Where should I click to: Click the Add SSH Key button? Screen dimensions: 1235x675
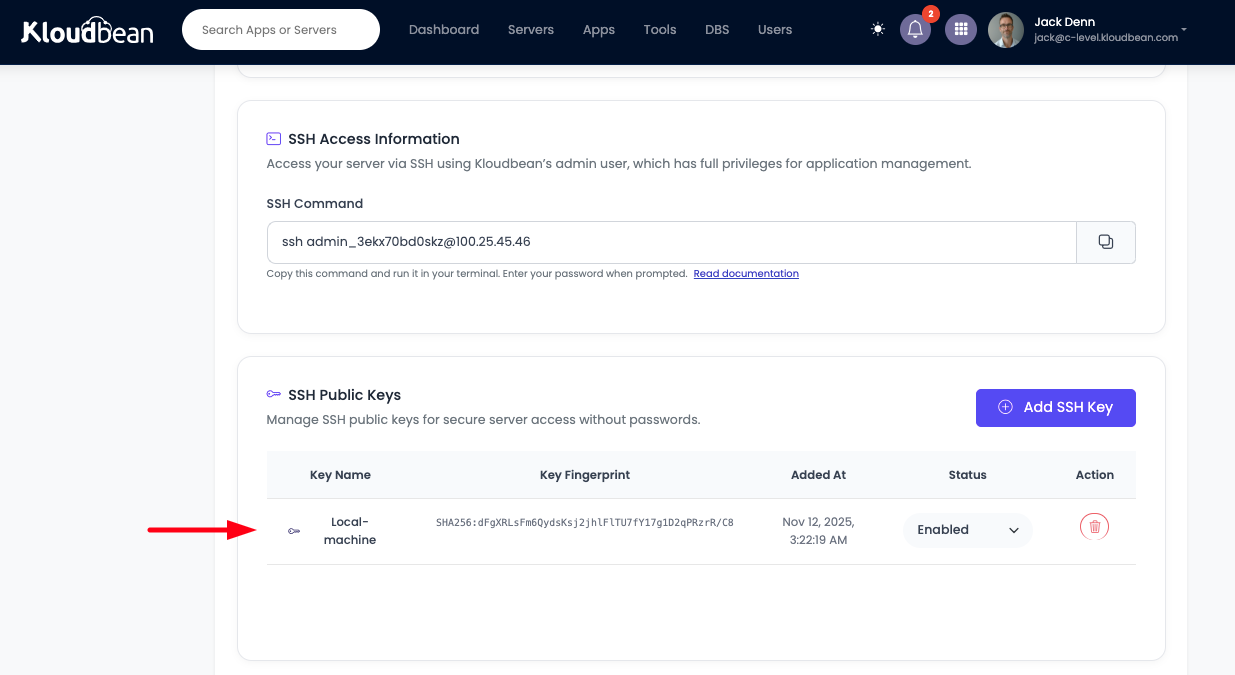point(1055,407)
